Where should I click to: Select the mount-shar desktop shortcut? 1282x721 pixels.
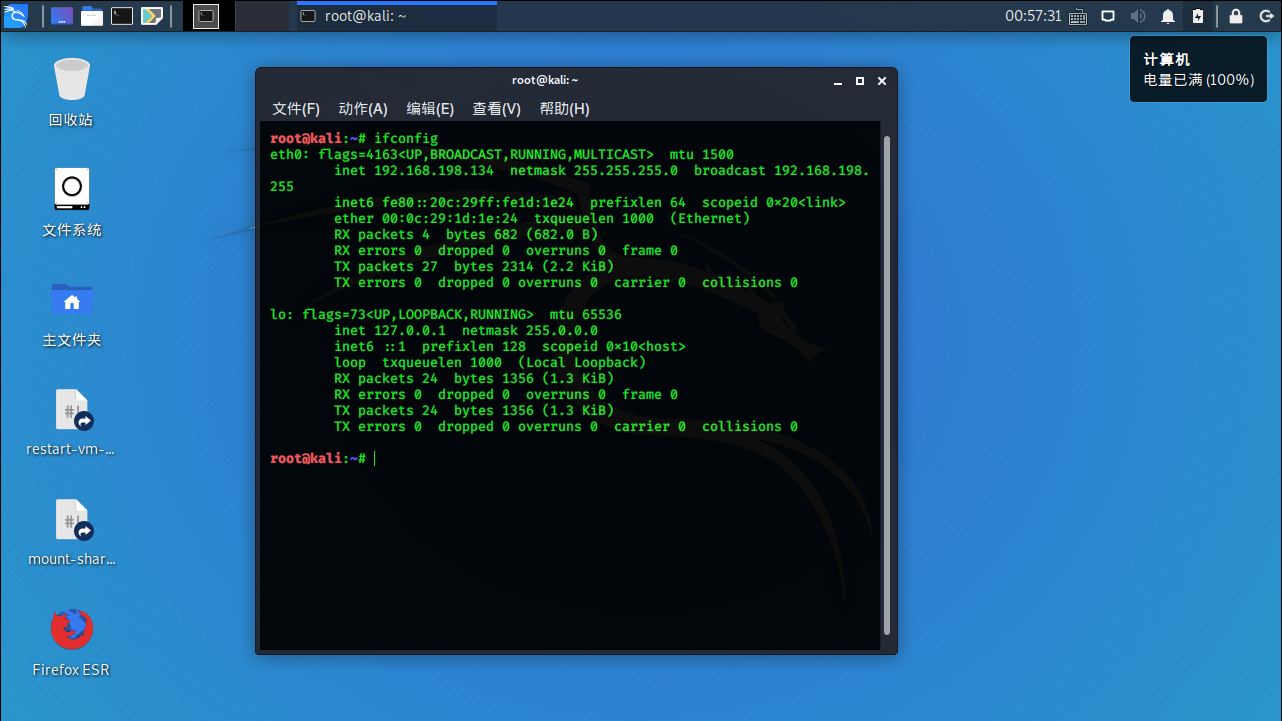click(71, 532)
